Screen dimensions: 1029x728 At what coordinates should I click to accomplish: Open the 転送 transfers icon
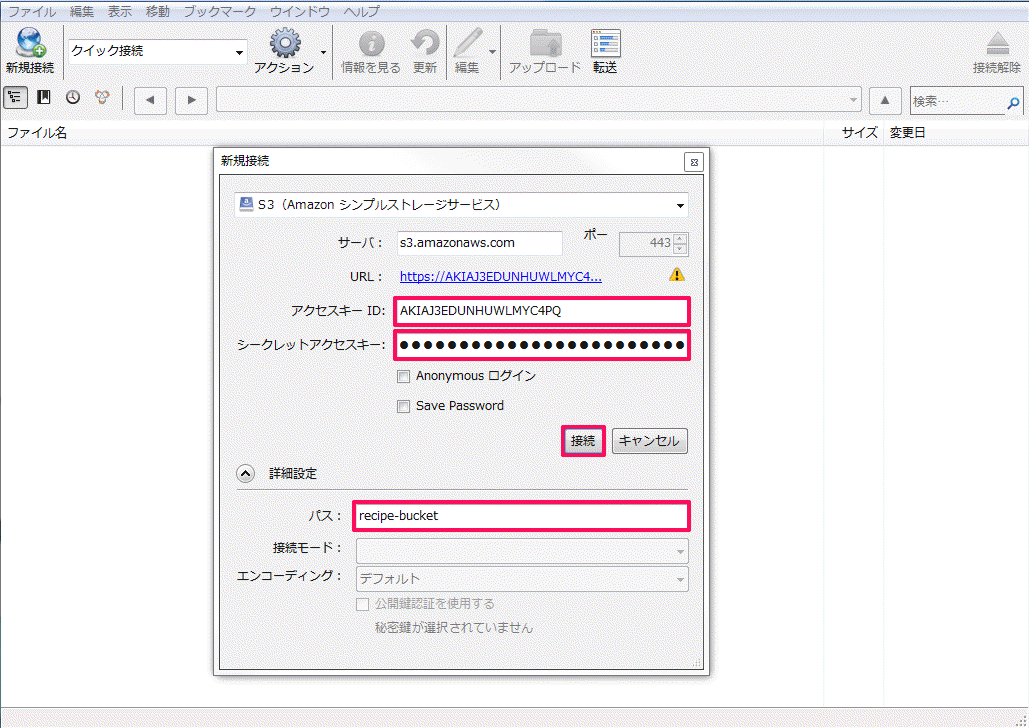[x=605, y=43]
